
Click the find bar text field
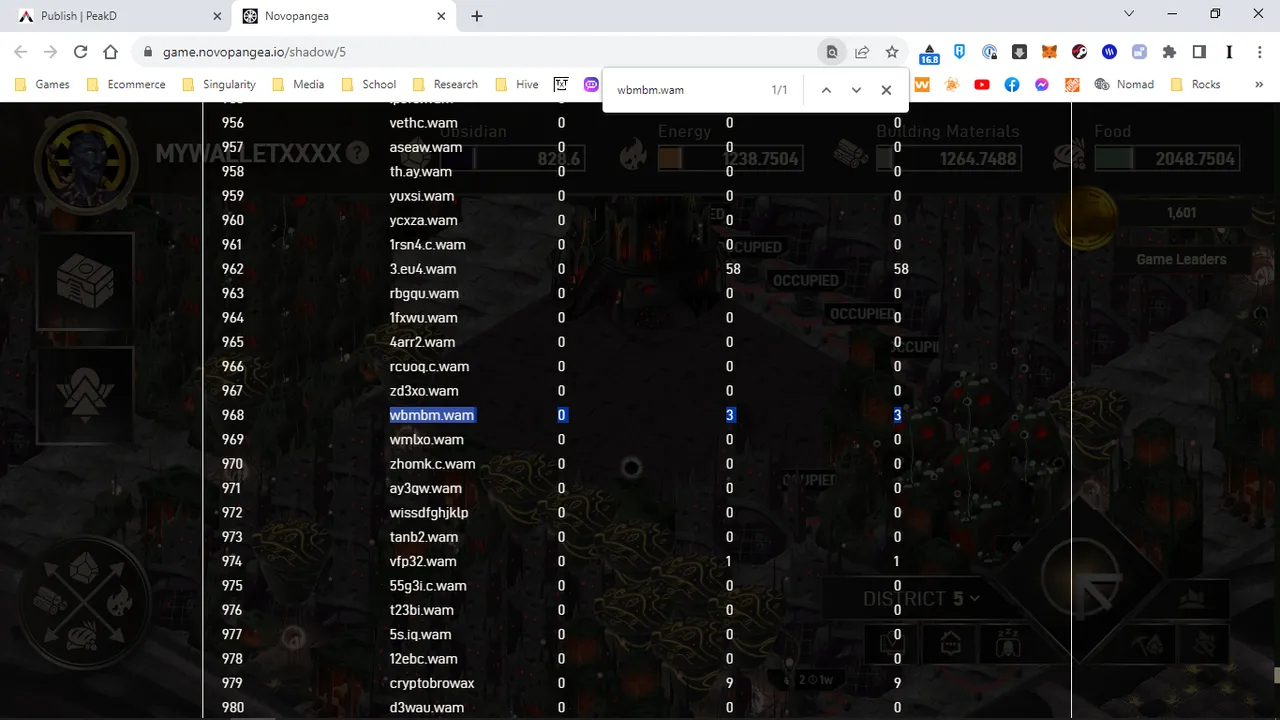coord(685,90)
